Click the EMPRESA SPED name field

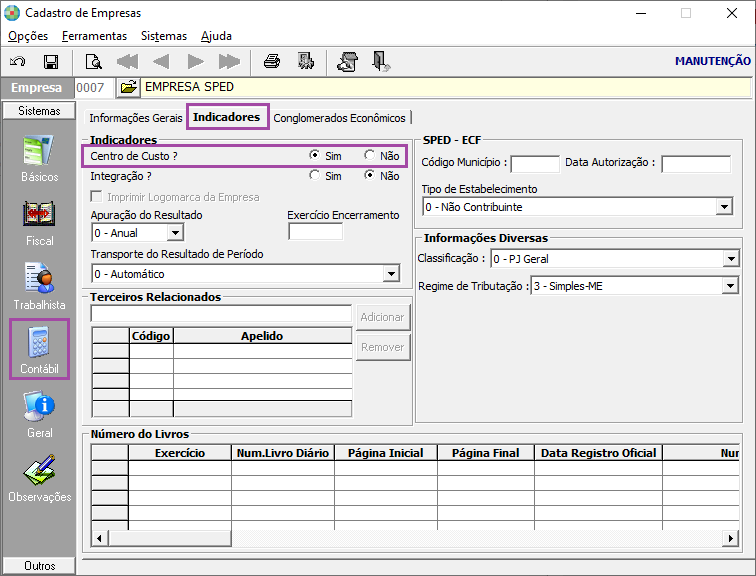446,87
